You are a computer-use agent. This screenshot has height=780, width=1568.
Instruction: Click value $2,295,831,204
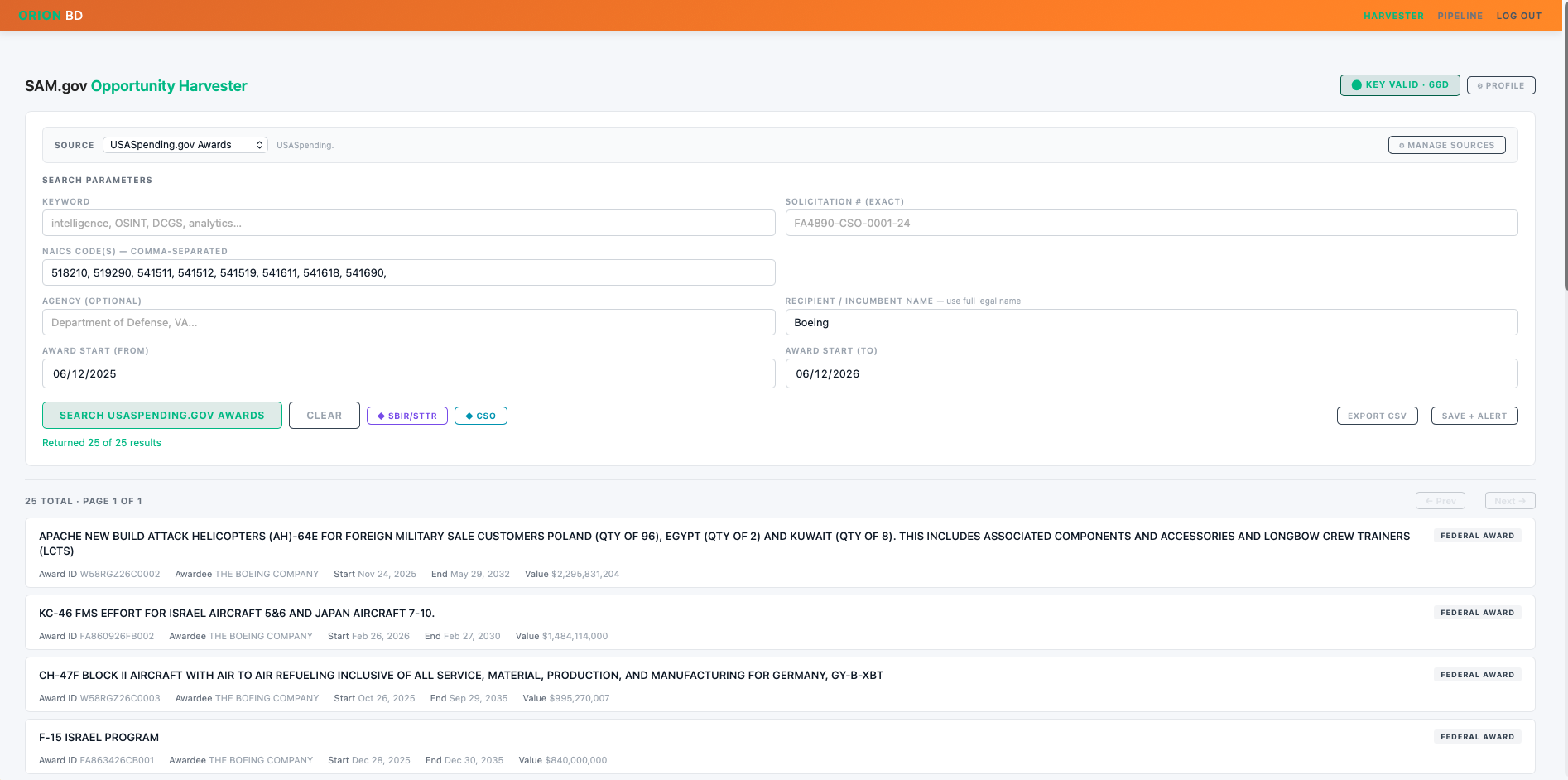coord(585,574)
